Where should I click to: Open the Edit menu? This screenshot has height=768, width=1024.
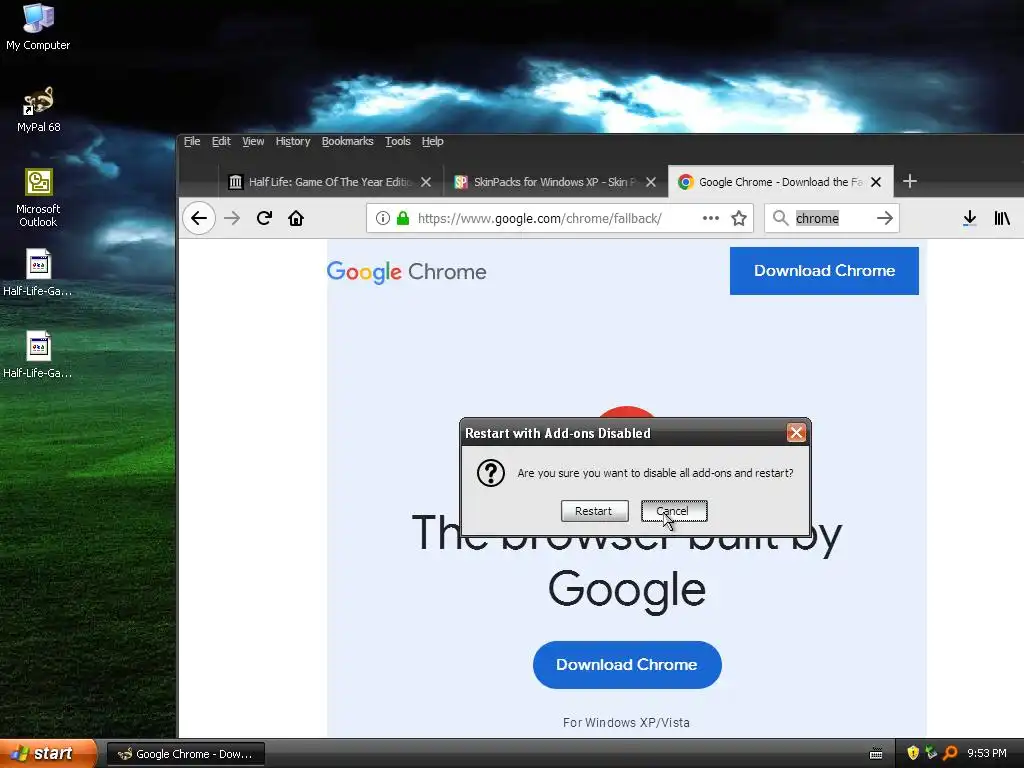point(221,141)
